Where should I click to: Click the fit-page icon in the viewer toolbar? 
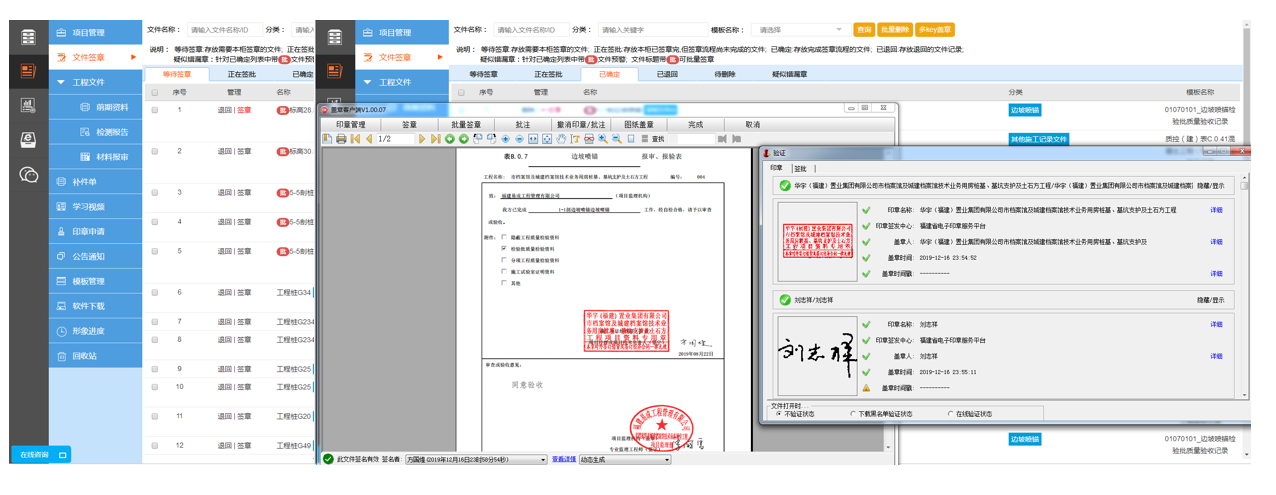point(547,139)
